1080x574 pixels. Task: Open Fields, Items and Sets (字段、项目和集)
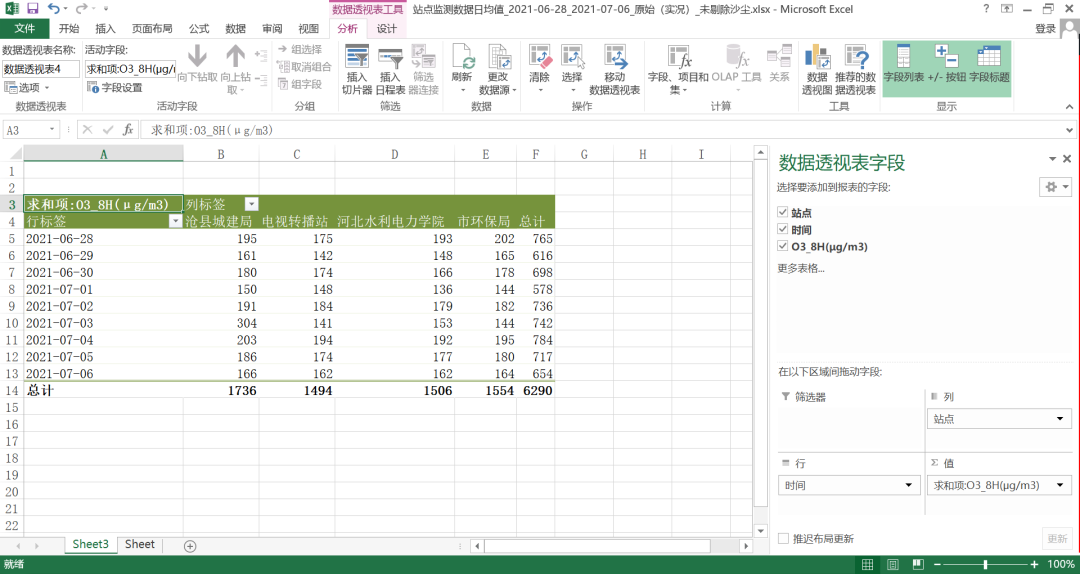tap(678, 70)
